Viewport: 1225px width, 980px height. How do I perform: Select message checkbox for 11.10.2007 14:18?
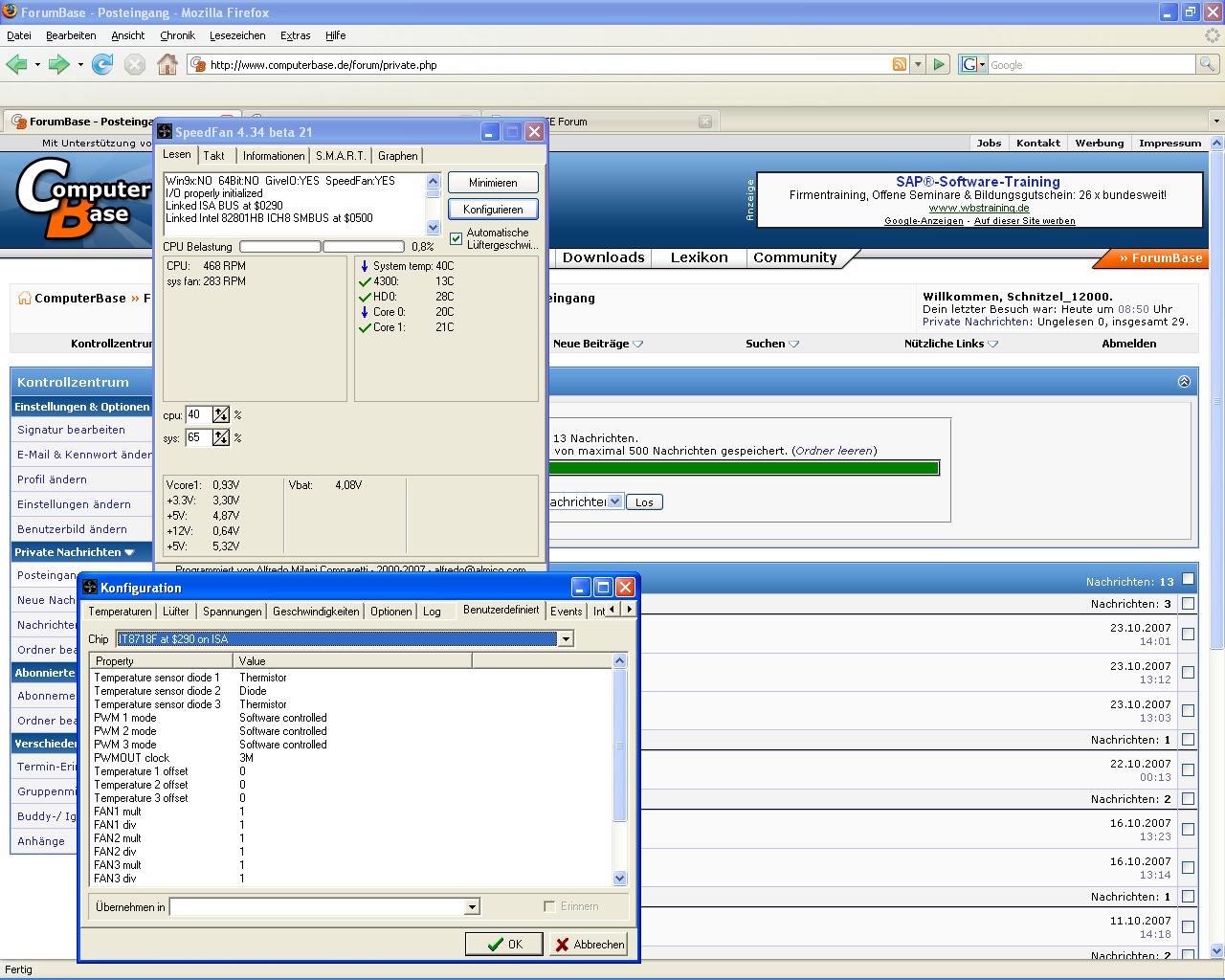[x=1188, y=927]
